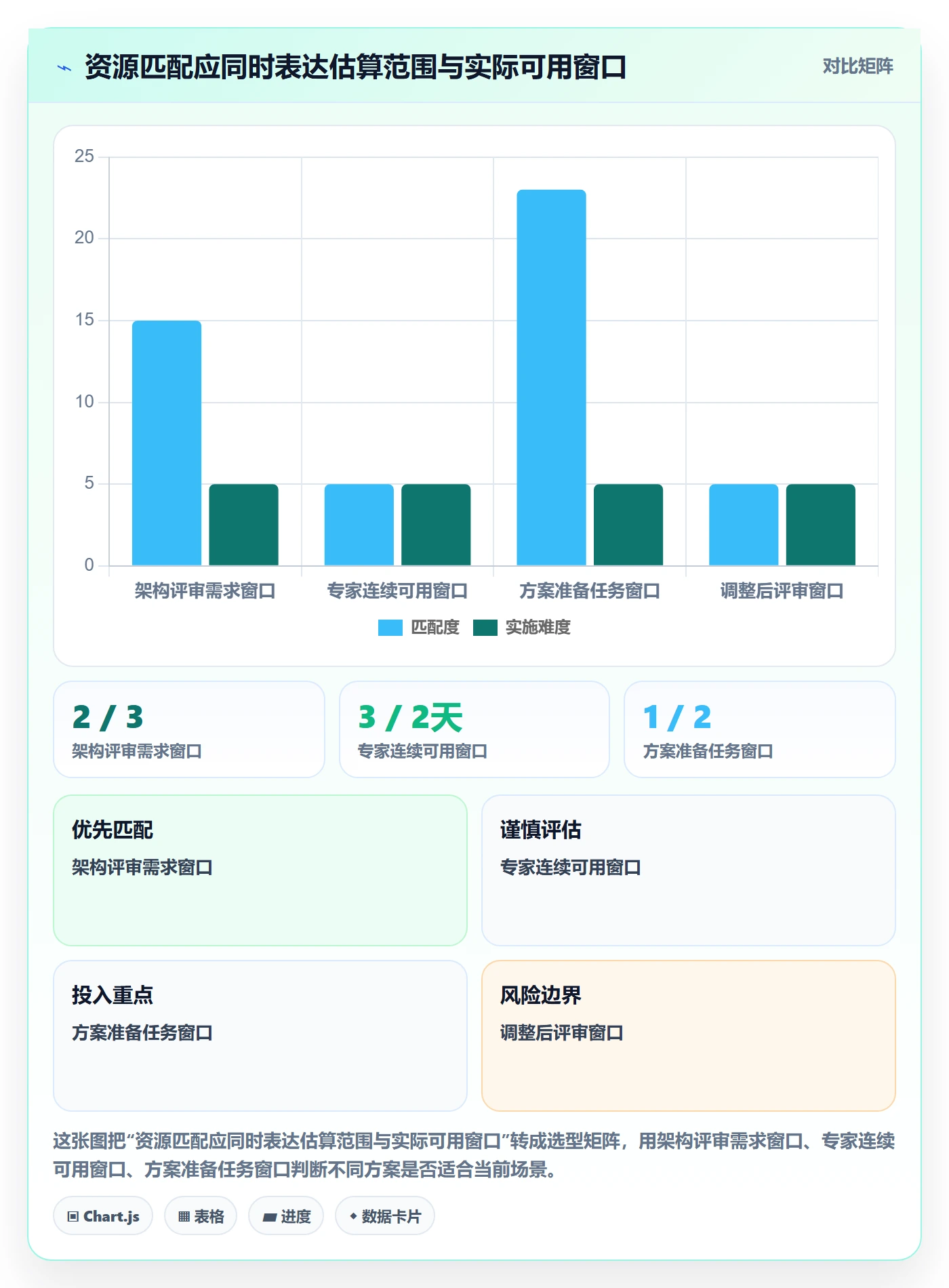Open the 风险边界 matrix card
The width and height of the screenshot is (949, 1288).
688,1036
